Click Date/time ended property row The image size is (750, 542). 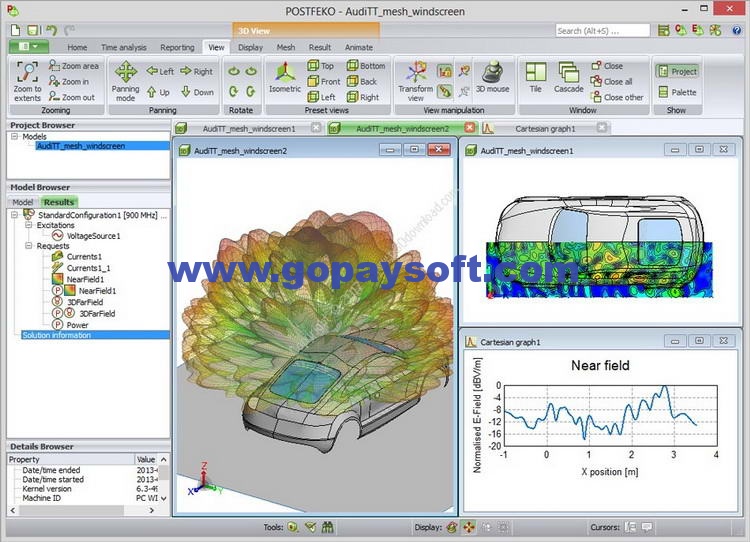88,470
